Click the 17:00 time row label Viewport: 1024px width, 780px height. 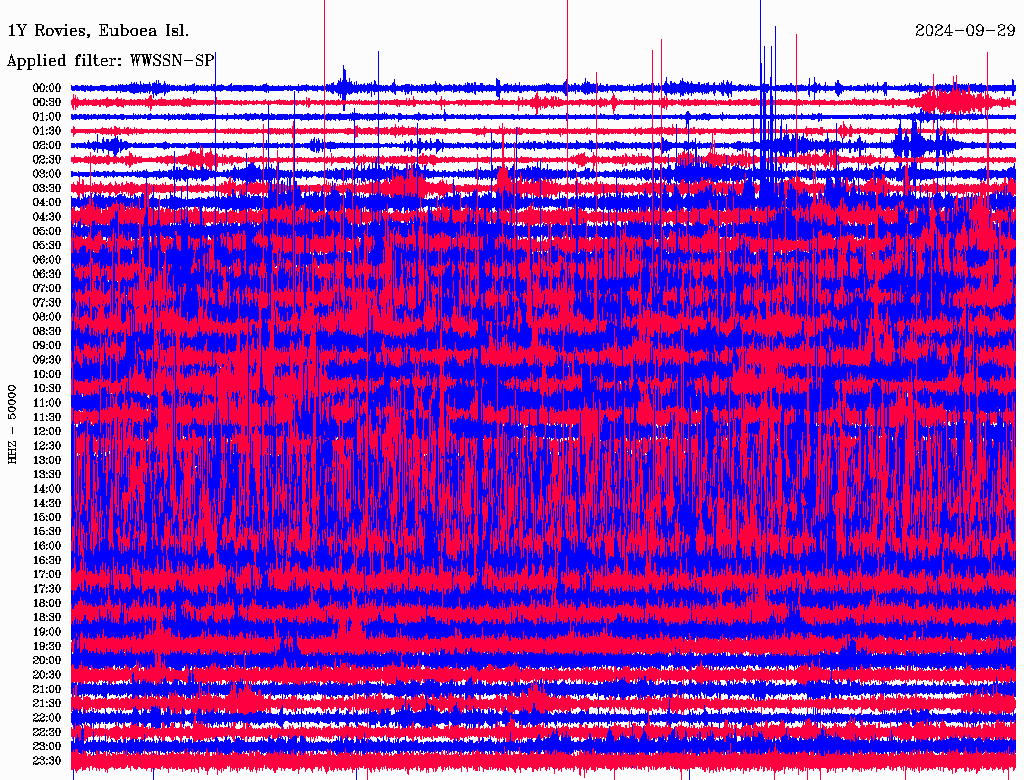[47, 575]
